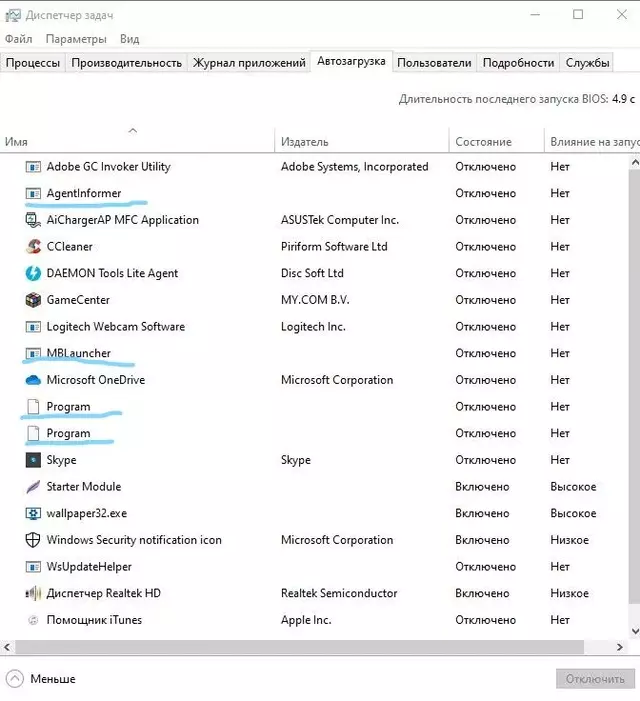Open the Журнал приложений tab
Viewport: 640px width, 701px height.
[249, 63]
